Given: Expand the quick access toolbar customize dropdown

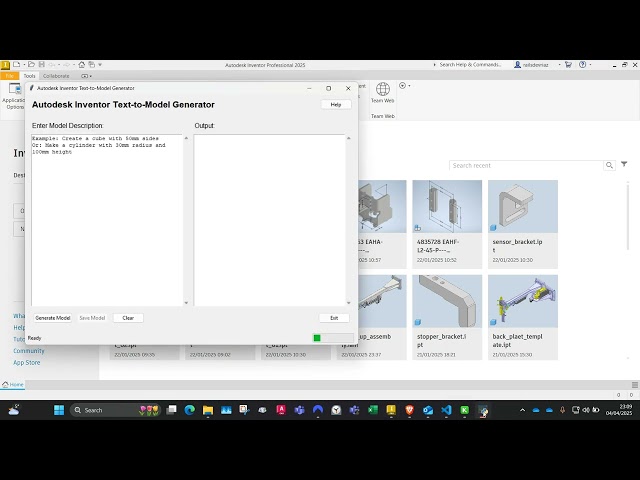Looking at the screenshot, I should click(x=100, y=64).
